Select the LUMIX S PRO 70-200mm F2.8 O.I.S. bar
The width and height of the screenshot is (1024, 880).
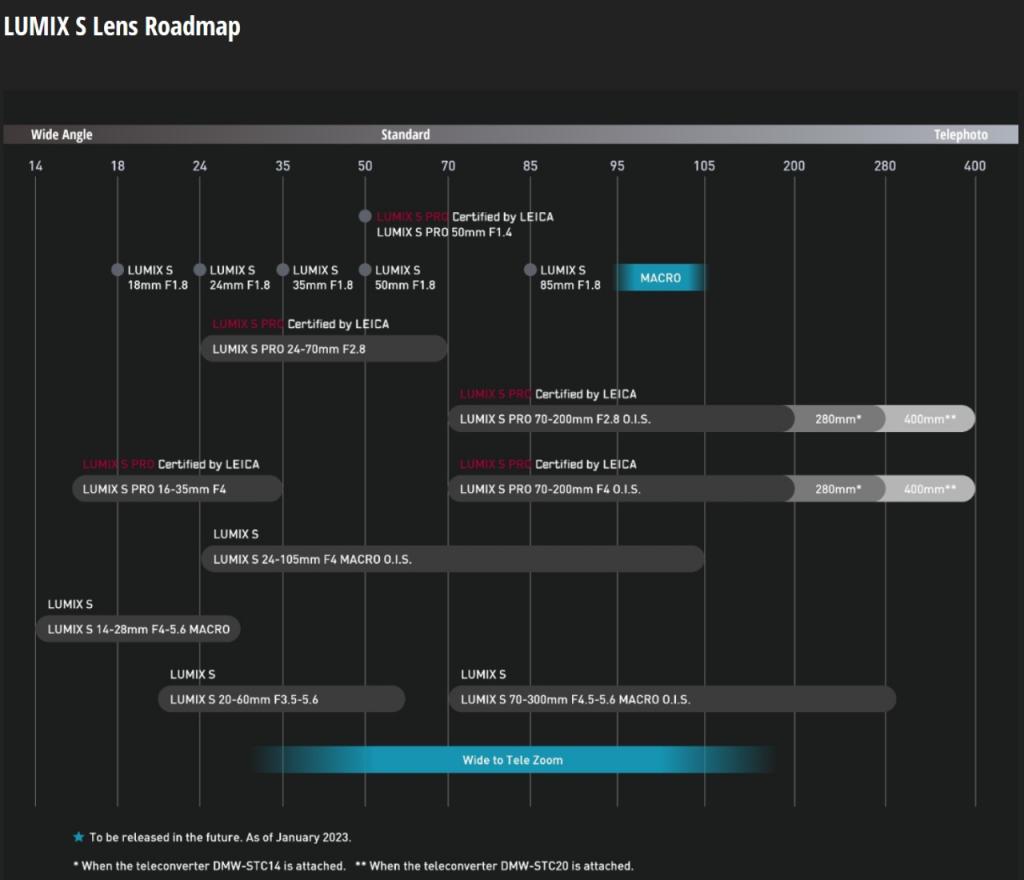[621, 418]
